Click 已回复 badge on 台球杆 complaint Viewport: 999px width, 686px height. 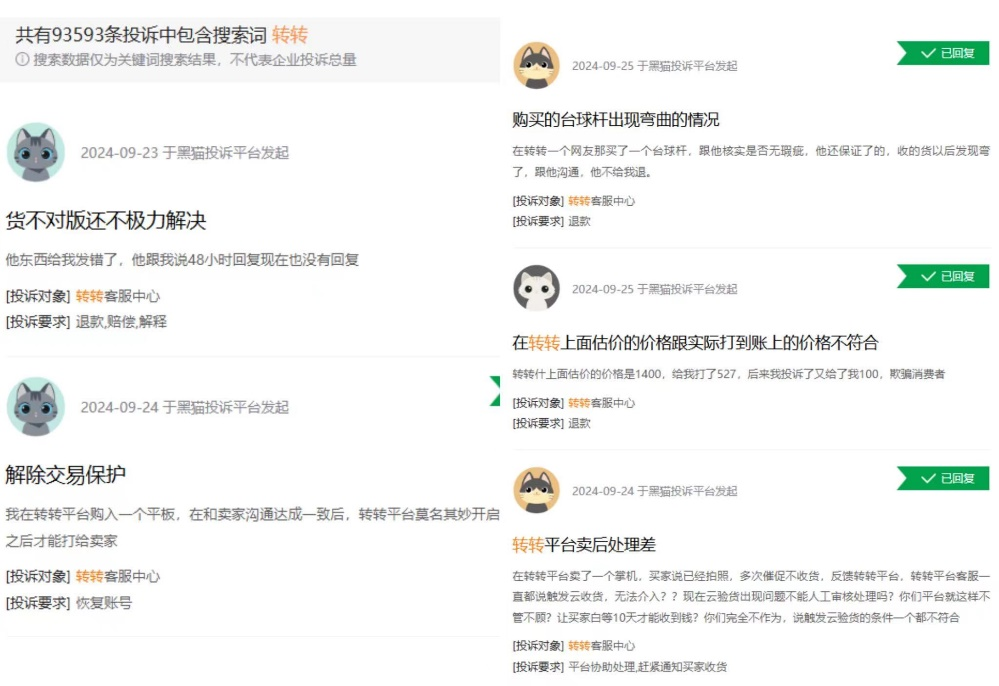coord(943,53)
